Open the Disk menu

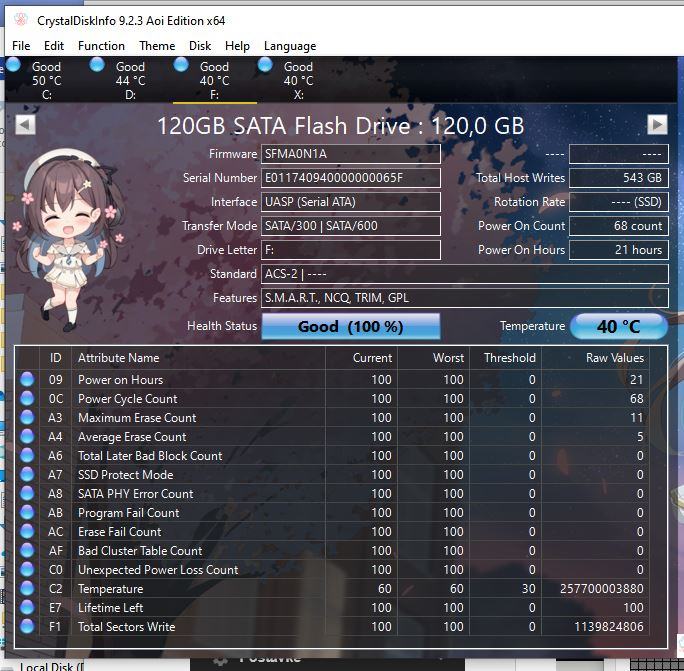(200, 46)
